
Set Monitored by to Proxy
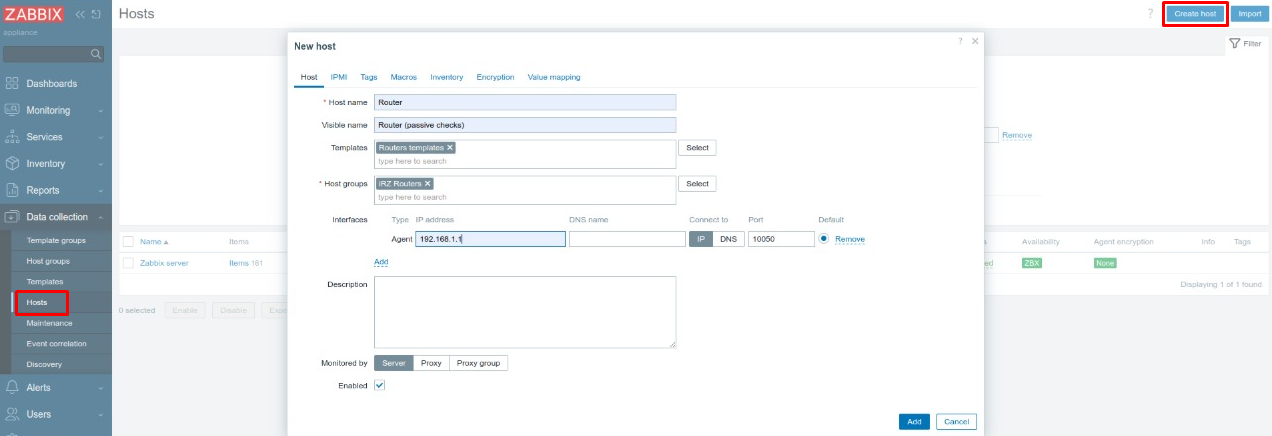click(431, 363)
